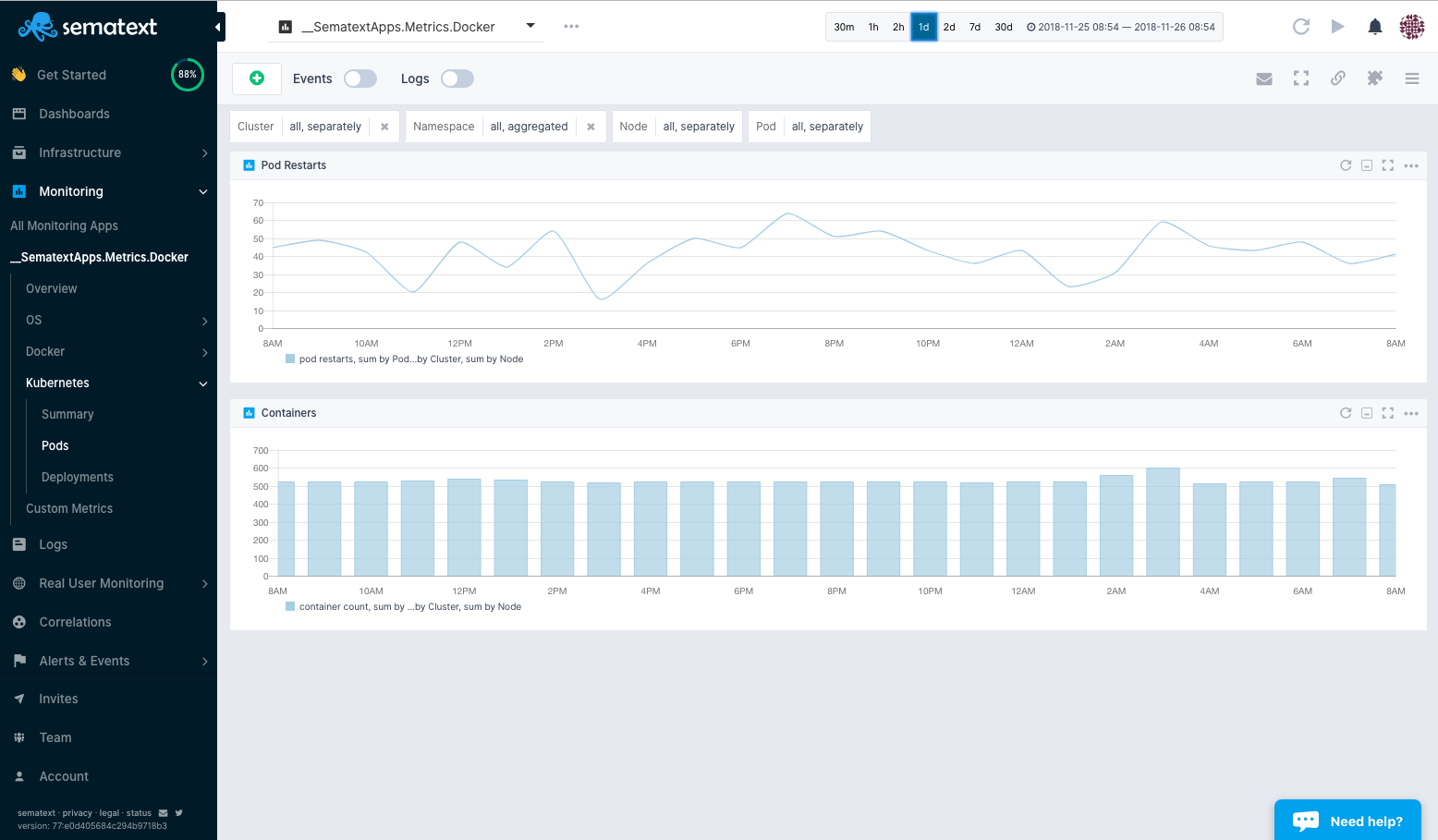The width and height of the screenshot is (1438, 840).
Task: Collapse the sidebar with arrow handle
Action: coord(219,27)
